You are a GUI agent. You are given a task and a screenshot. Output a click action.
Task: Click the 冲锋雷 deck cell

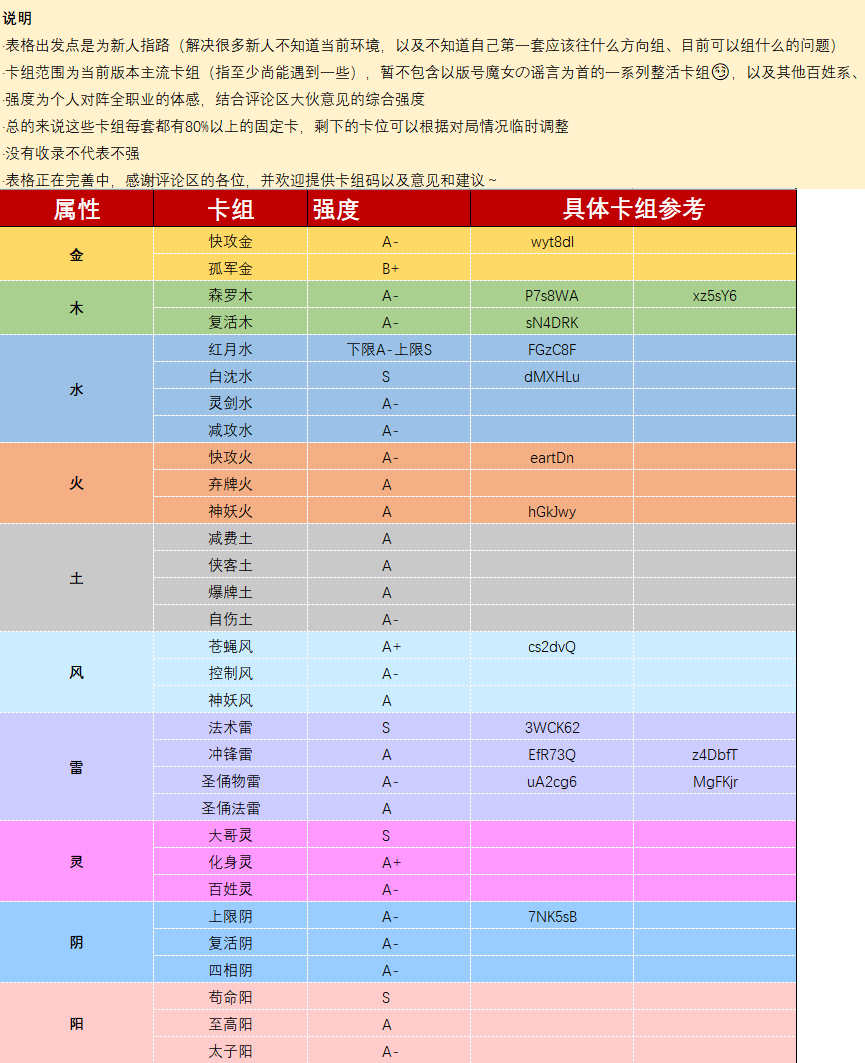coord(230,754)
